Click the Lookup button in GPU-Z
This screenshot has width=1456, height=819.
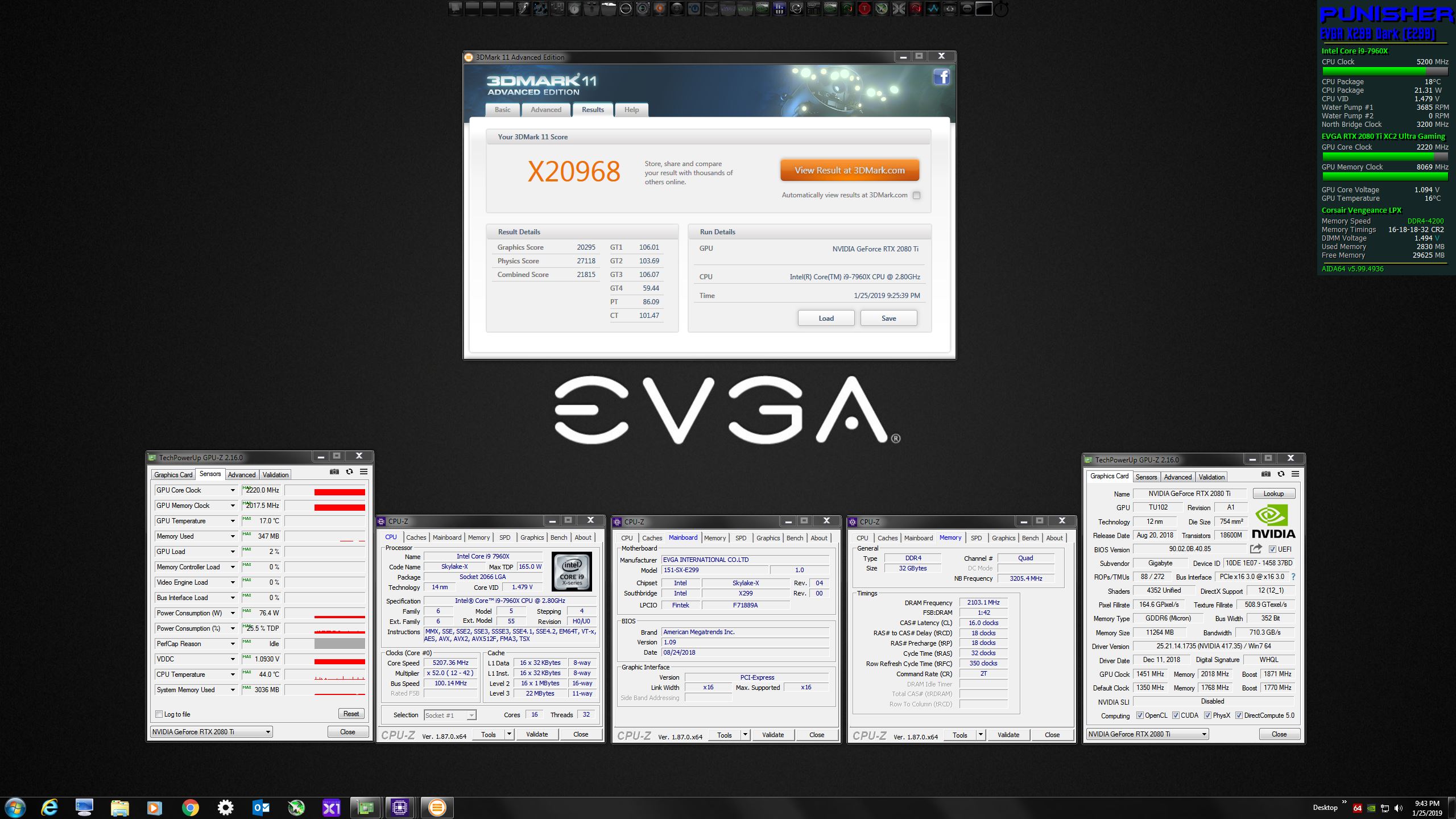1273,494
